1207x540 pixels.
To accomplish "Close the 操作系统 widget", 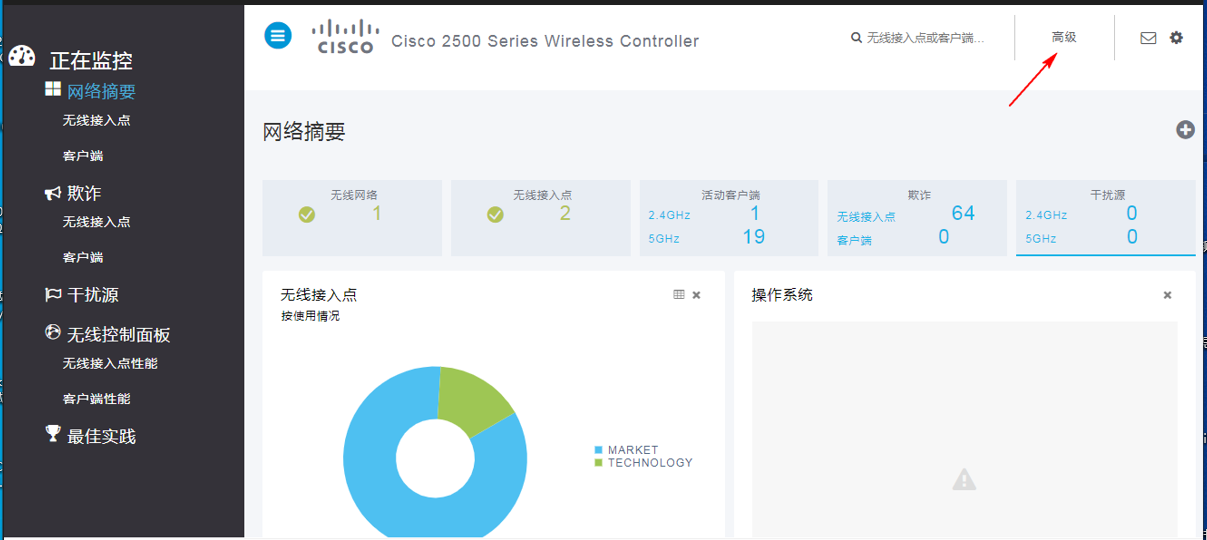I will pyautogui.click(x=1167, y=295).
